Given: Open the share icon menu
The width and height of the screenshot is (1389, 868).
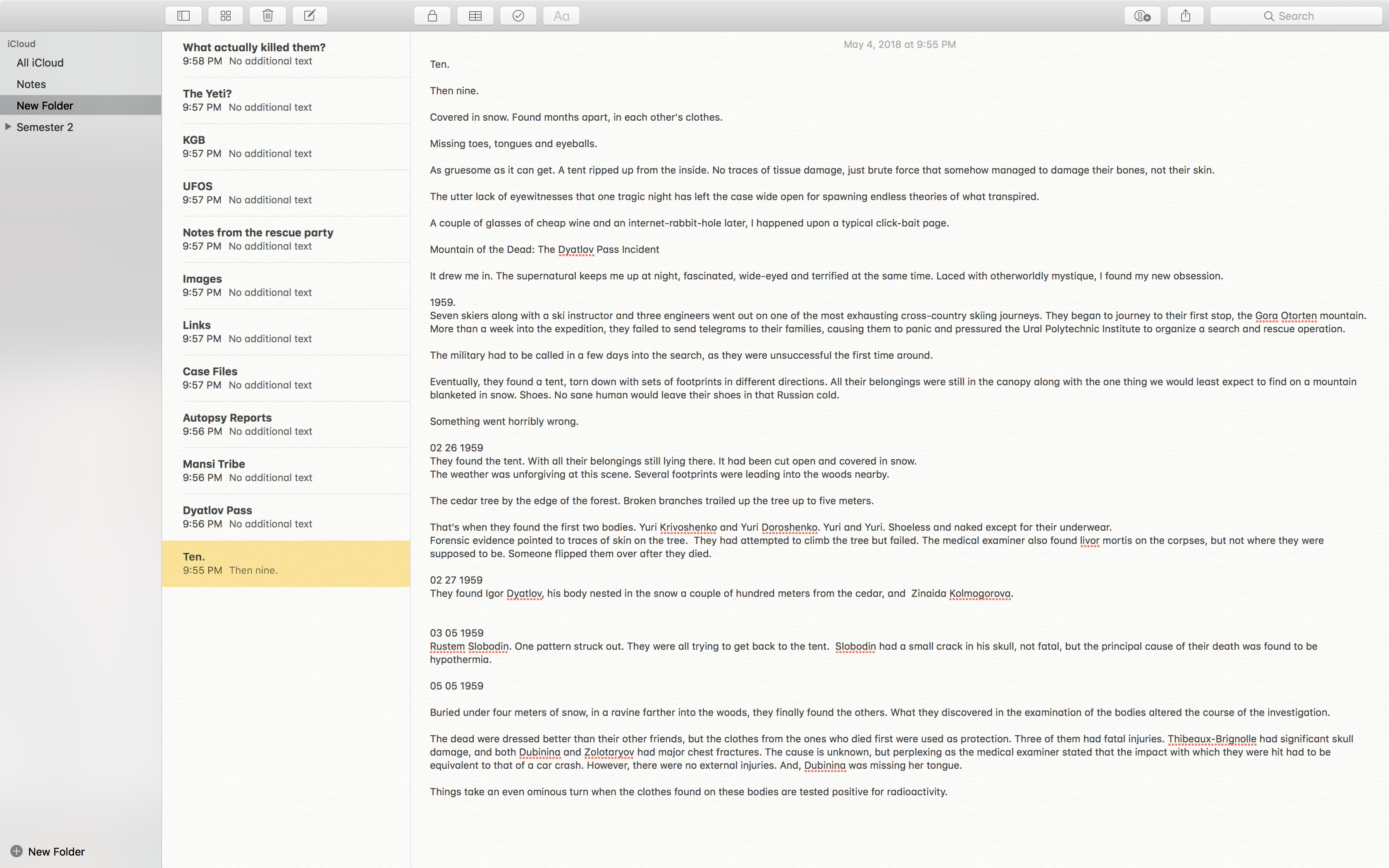Looking at the screenshot, I should pos(1185,16).
